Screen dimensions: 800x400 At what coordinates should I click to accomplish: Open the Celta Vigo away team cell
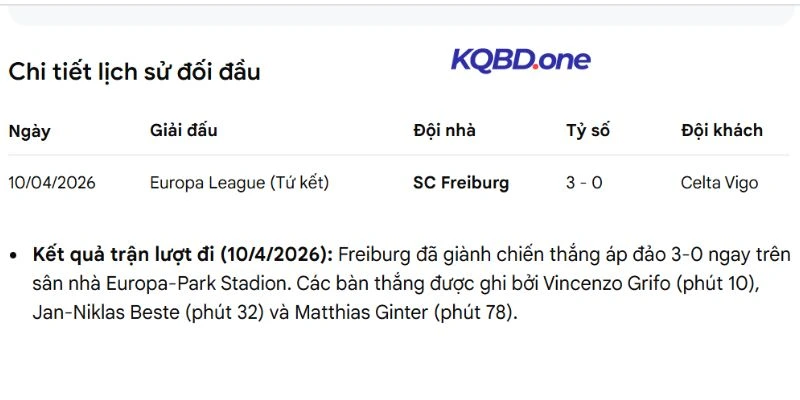[719, 183]
